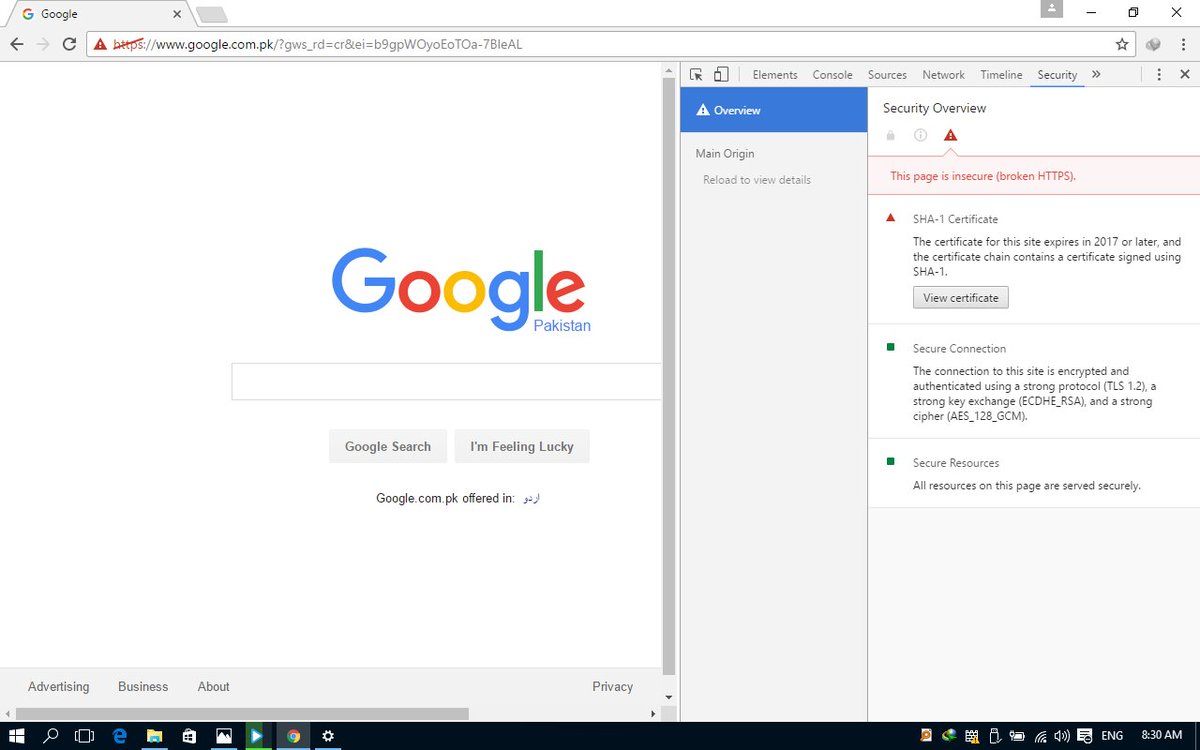
Task: Switch to the Elements tab
Action: click(x=775, y=75)
